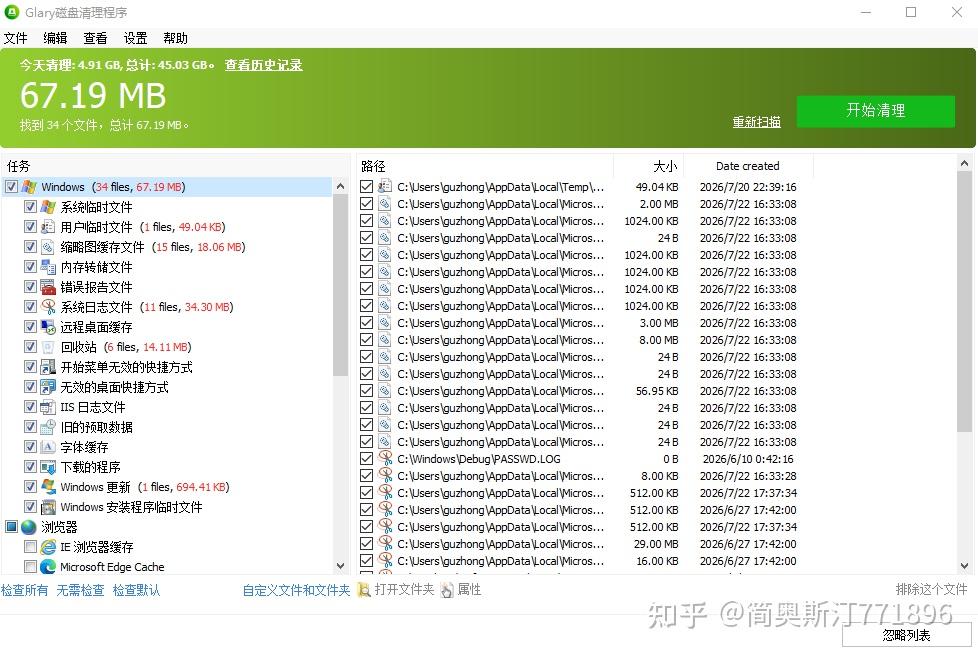This screenshot has width=978, height=654.
Task: Click the 旧的预取数据 icon
Action: pos(48,426)
